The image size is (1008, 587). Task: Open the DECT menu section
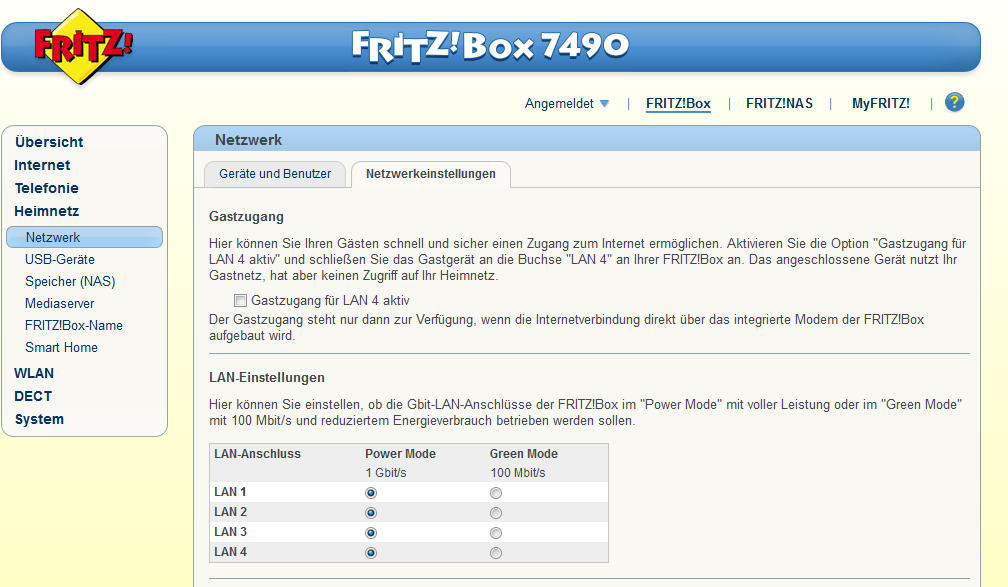(x=33, y=396)
